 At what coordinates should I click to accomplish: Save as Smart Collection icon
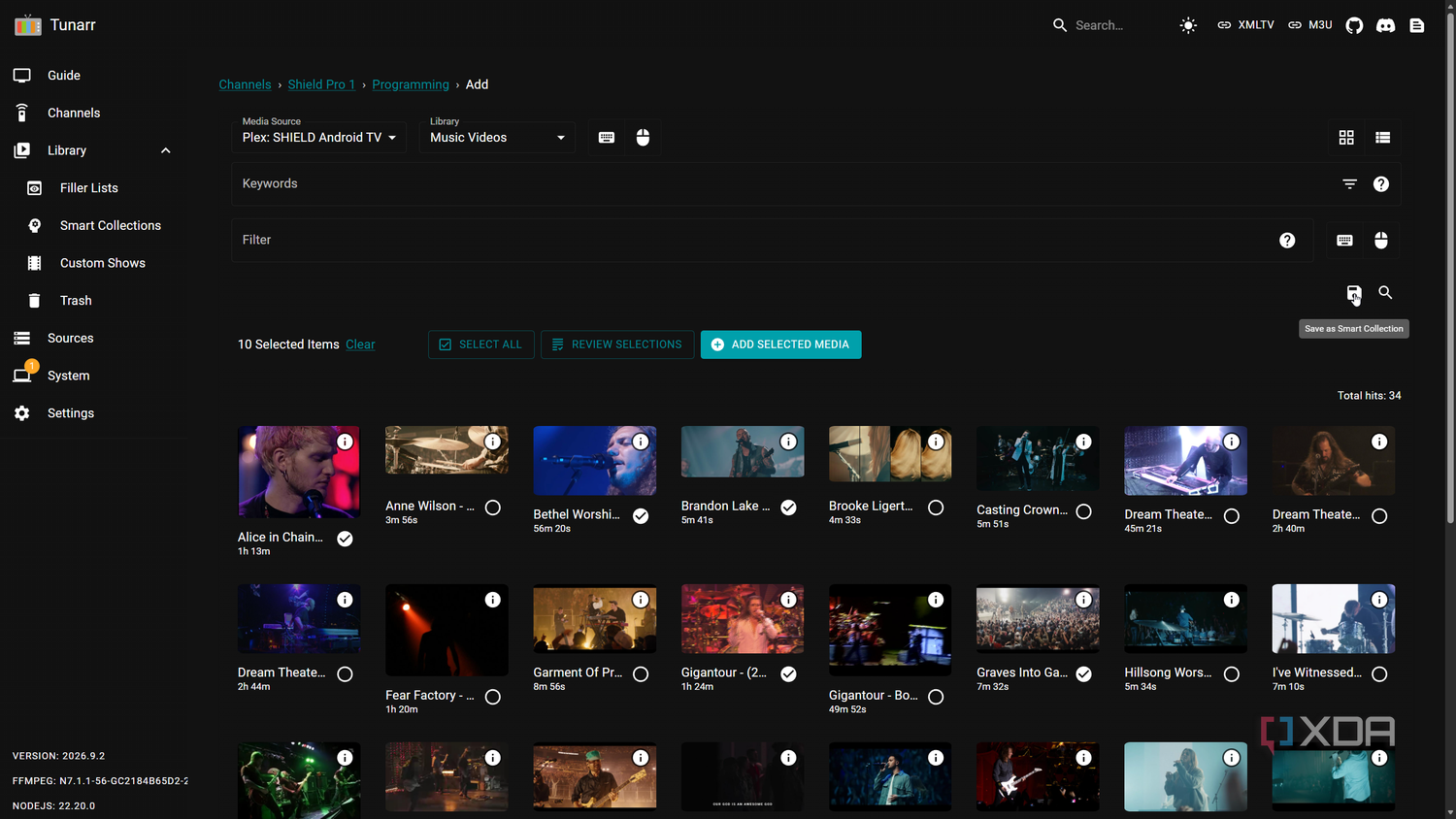(x=1353, y=293)
